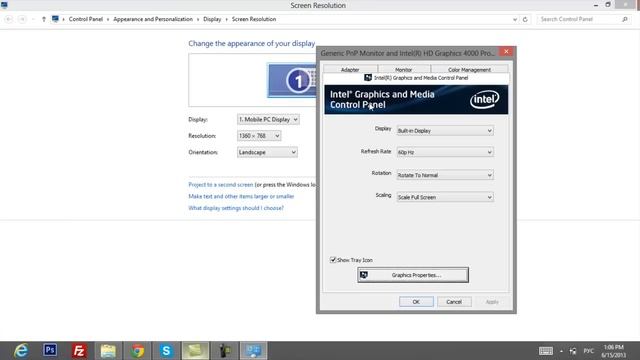Click the network tray icon

tap(573, 351)
